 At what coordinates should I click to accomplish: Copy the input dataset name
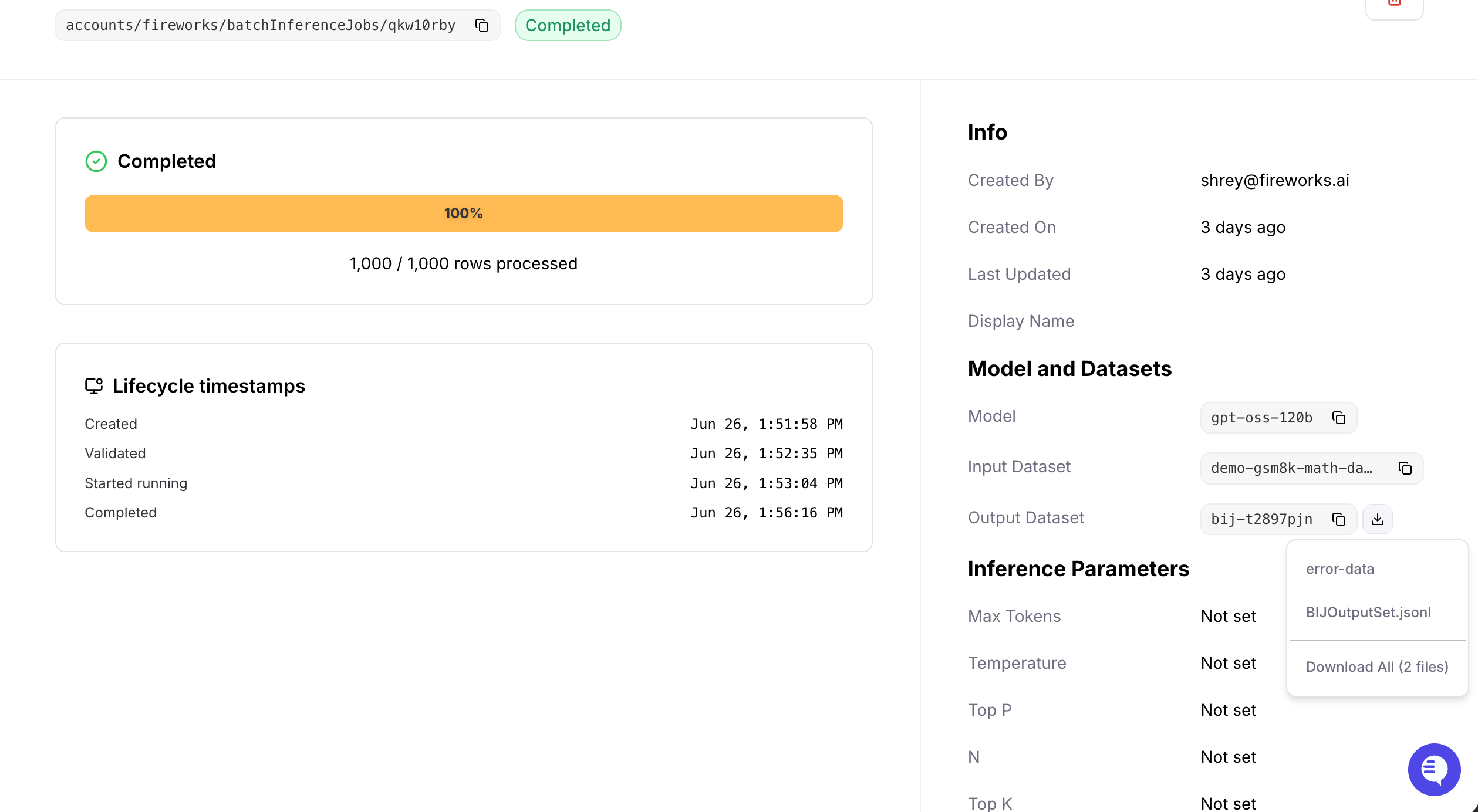click(x=1405, y=468)
